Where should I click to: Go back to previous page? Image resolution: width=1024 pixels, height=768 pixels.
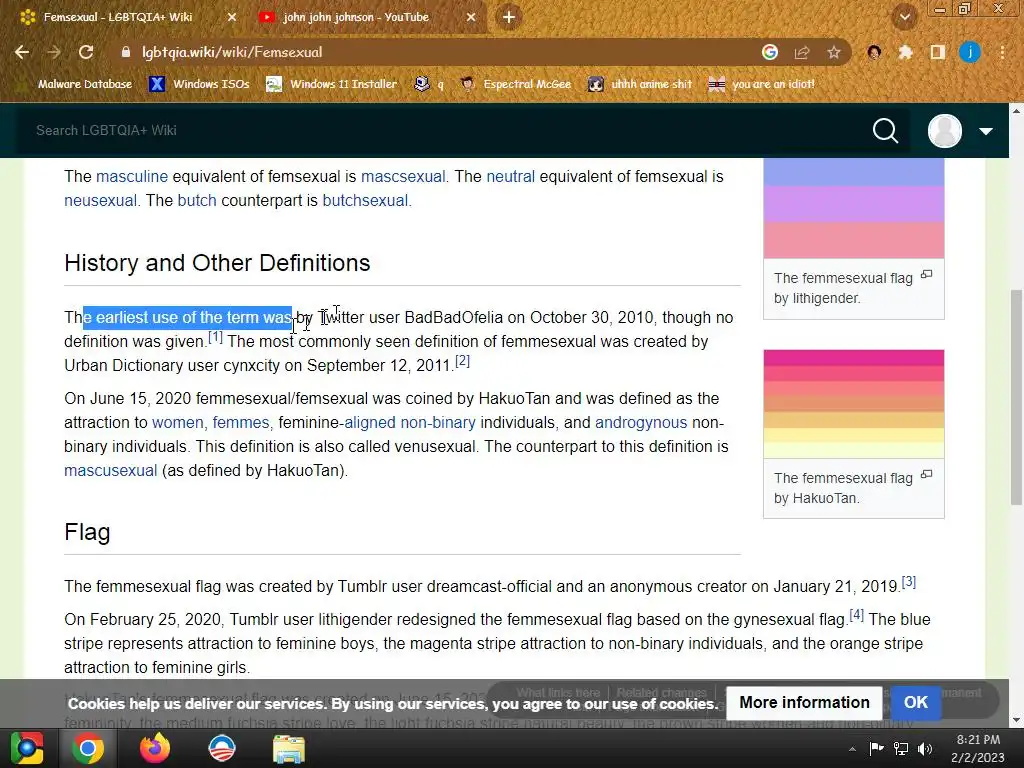coord(22,52)
